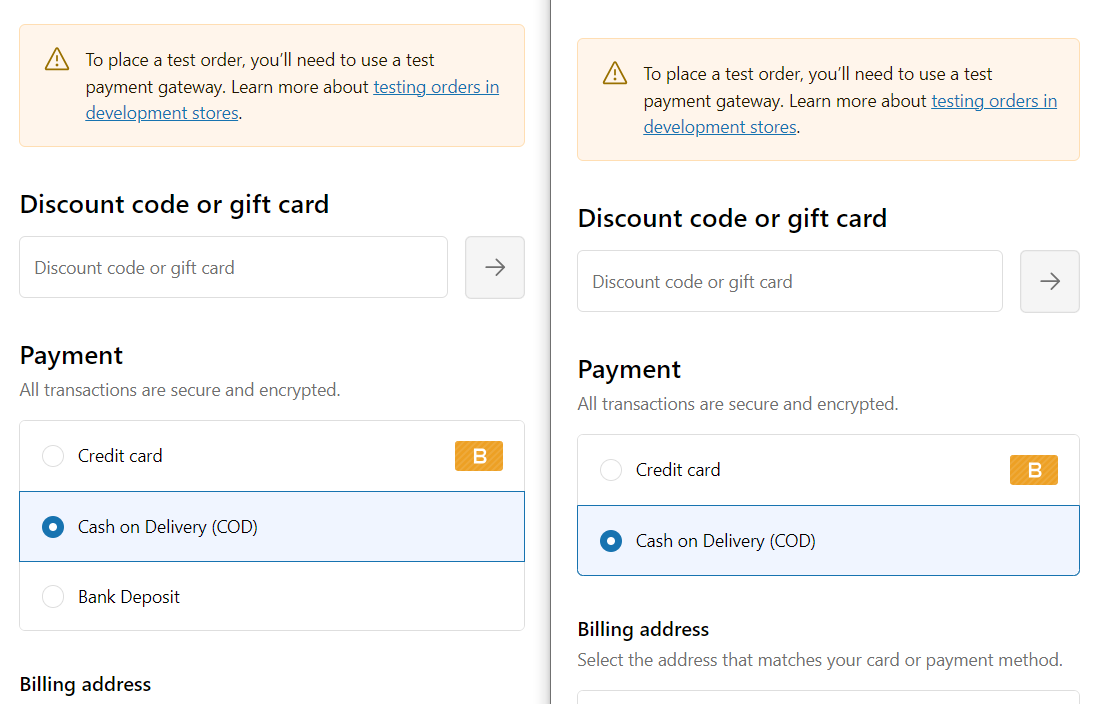This screenshot has width=1103, height=704.
Task: Click the orange B badge in right panel
Action: (x=1034, y=470)
